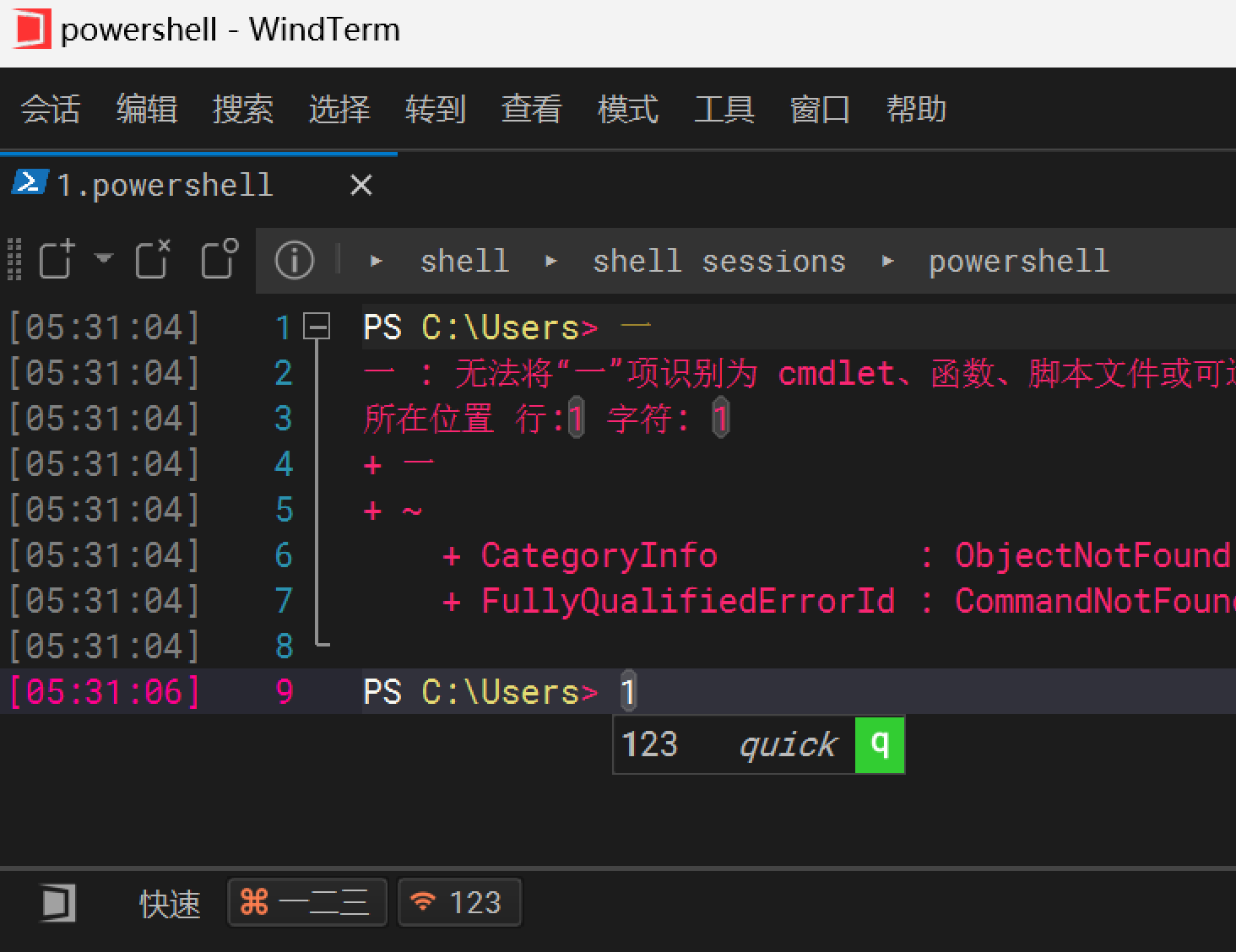Click the session icon with small circle
Screen dimensions: 1236x952
pyautogui.click(x=220, y=259)
